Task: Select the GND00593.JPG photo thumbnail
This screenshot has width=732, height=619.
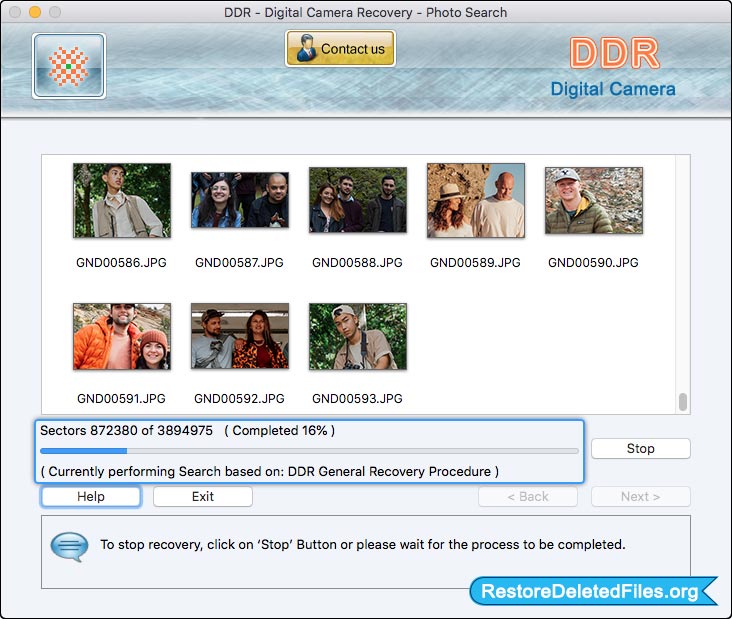Action: tap(358, 336)
